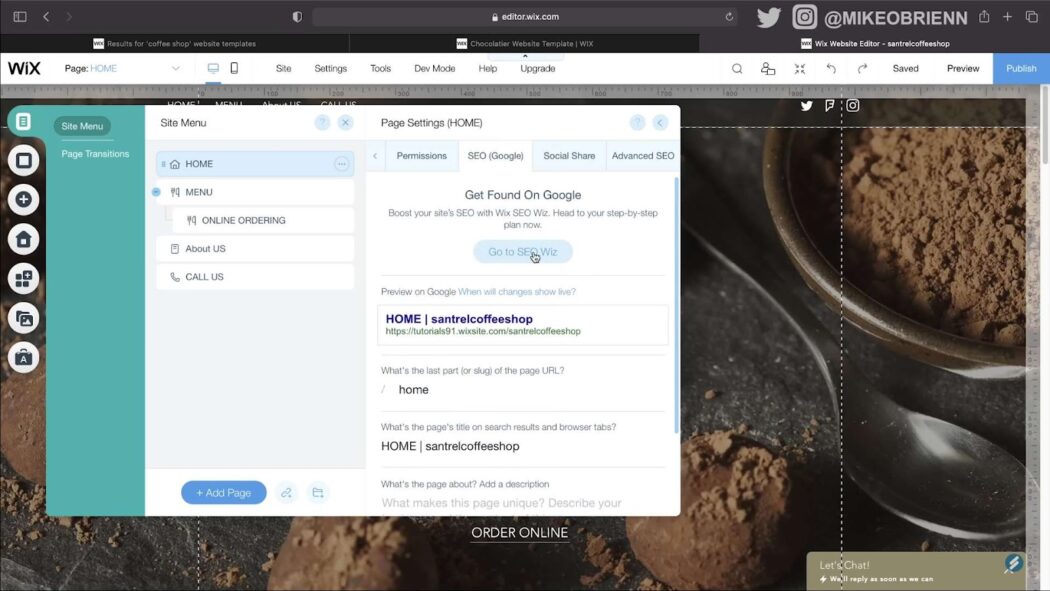Select the CALL US page row

pyautogui.click(x=255, y=276)
